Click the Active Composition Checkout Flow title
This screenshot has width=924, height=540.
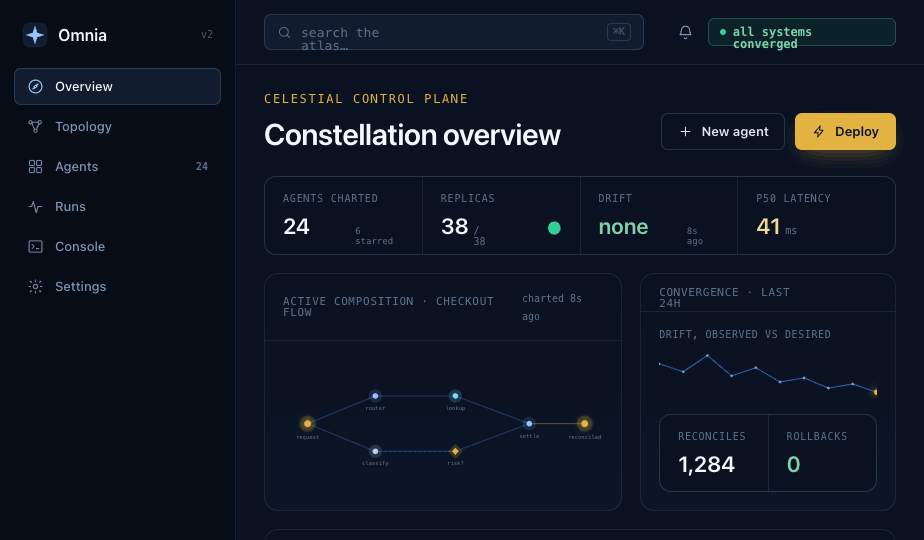pos(388,307)
